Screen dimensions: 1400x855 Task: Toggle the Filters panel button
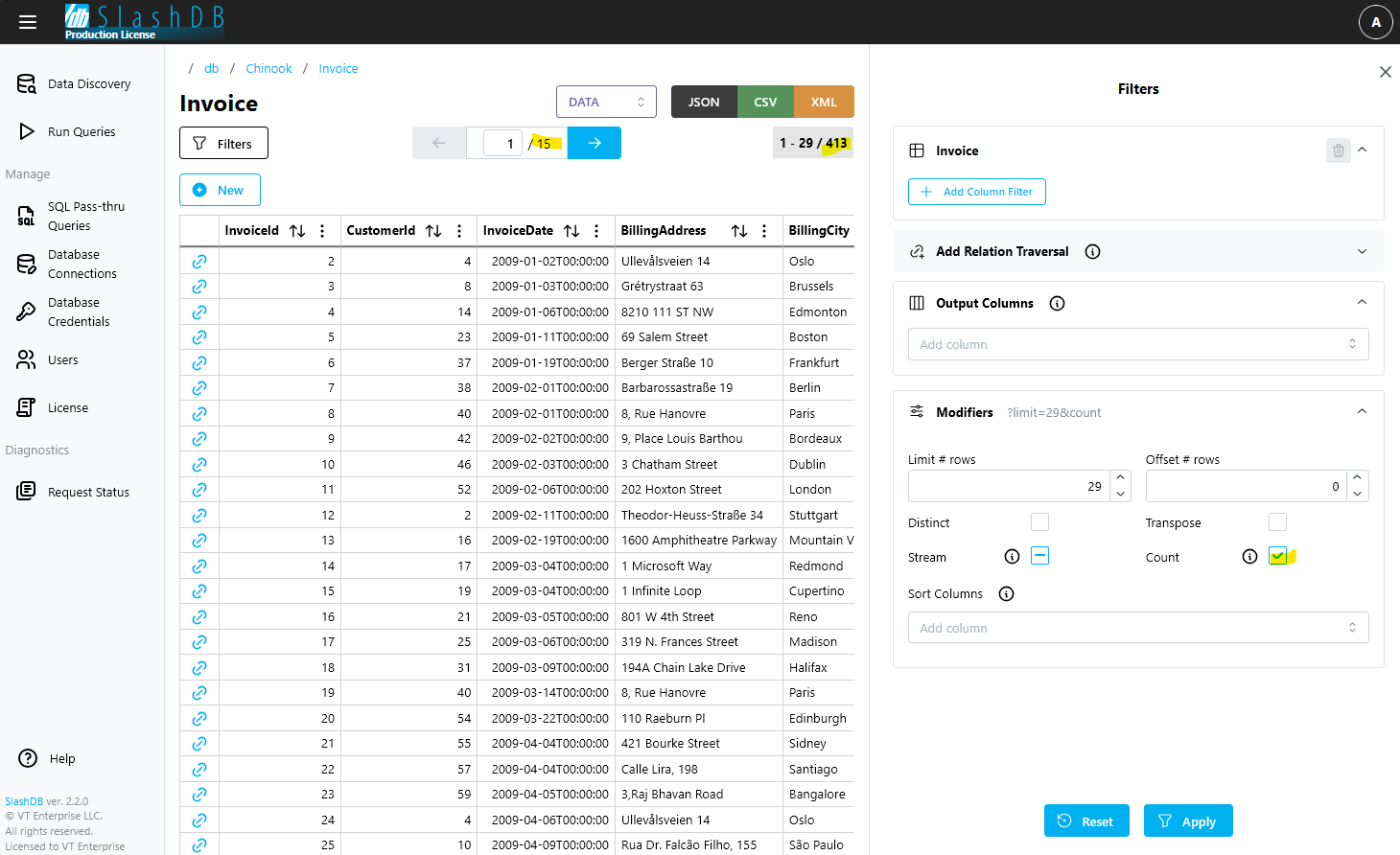pos(223,144)
